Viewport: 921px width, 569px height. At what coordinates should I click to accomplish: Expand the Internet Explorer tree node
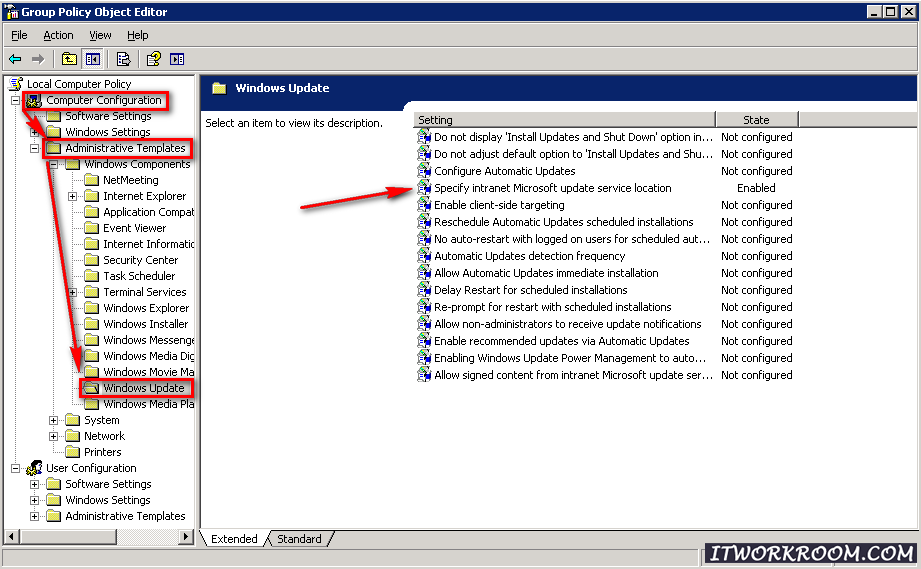(73, 196)
